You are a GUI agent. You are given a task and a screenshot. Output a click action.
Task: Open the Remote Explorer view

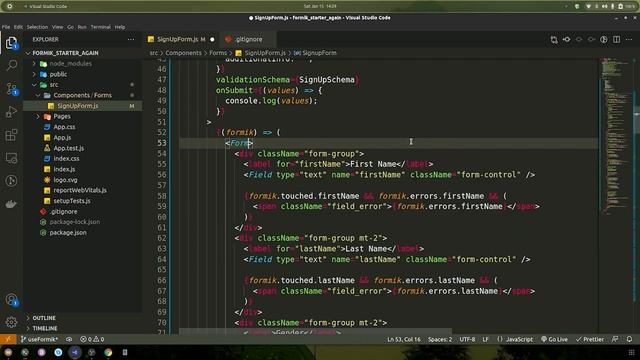click(11, 158)
